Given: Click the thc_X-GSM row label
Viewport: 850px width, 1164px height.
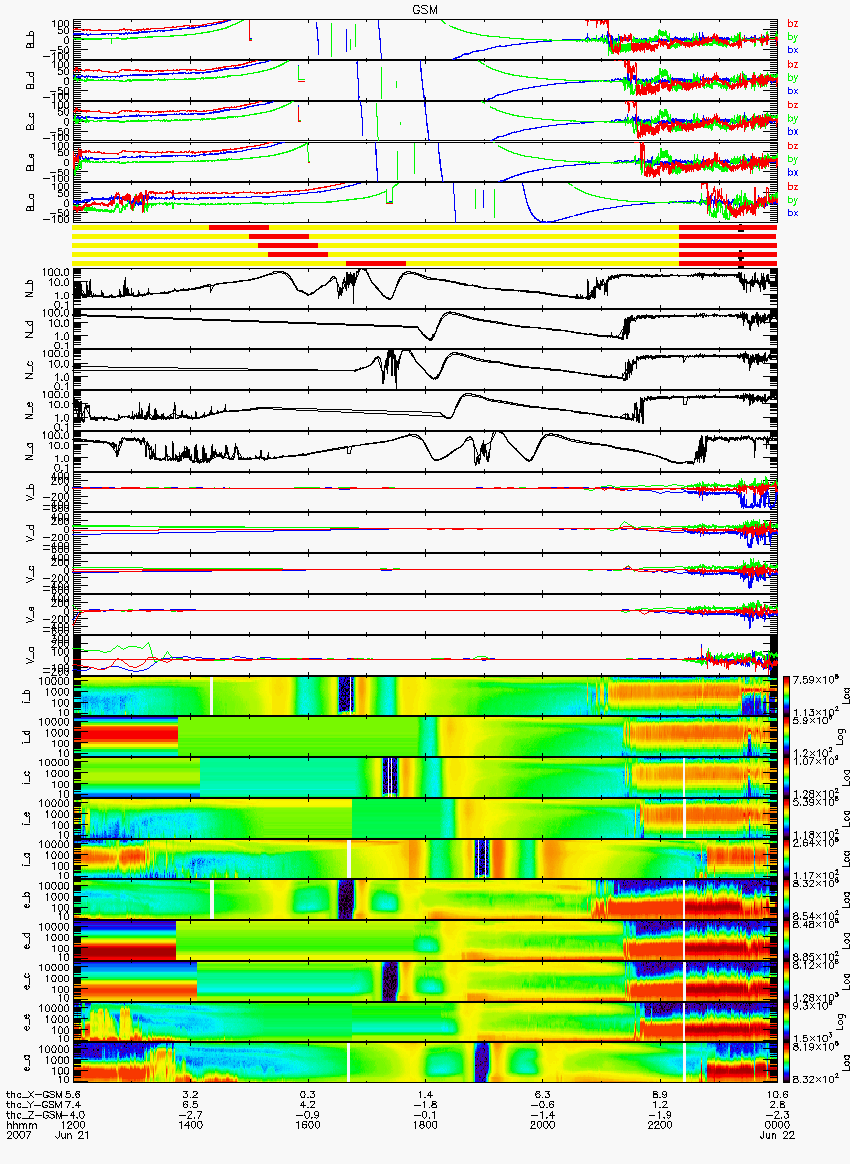Looking at the screenshot, I should (34, 1094).
